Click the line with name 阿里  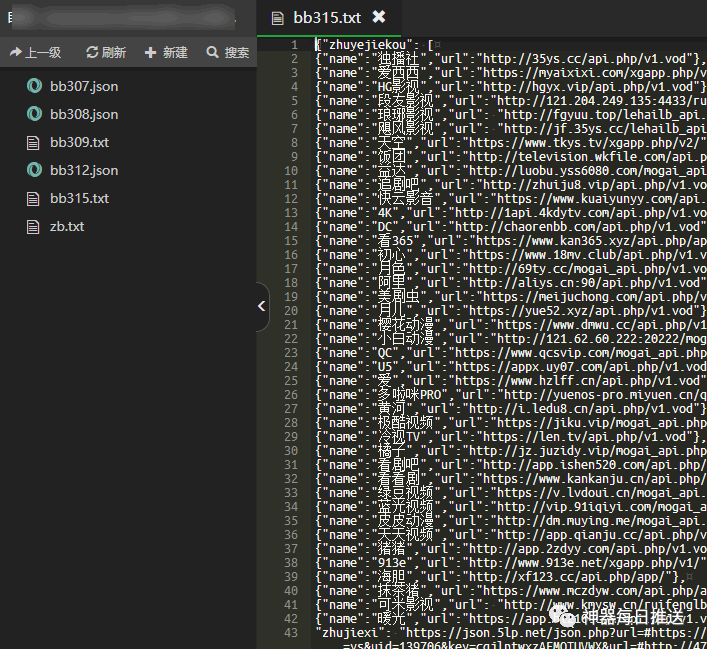click(510, 283)
